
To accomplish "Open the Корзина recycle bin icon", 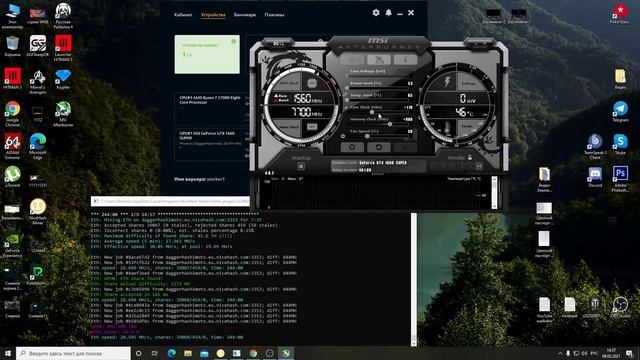I will click(12, 46).
